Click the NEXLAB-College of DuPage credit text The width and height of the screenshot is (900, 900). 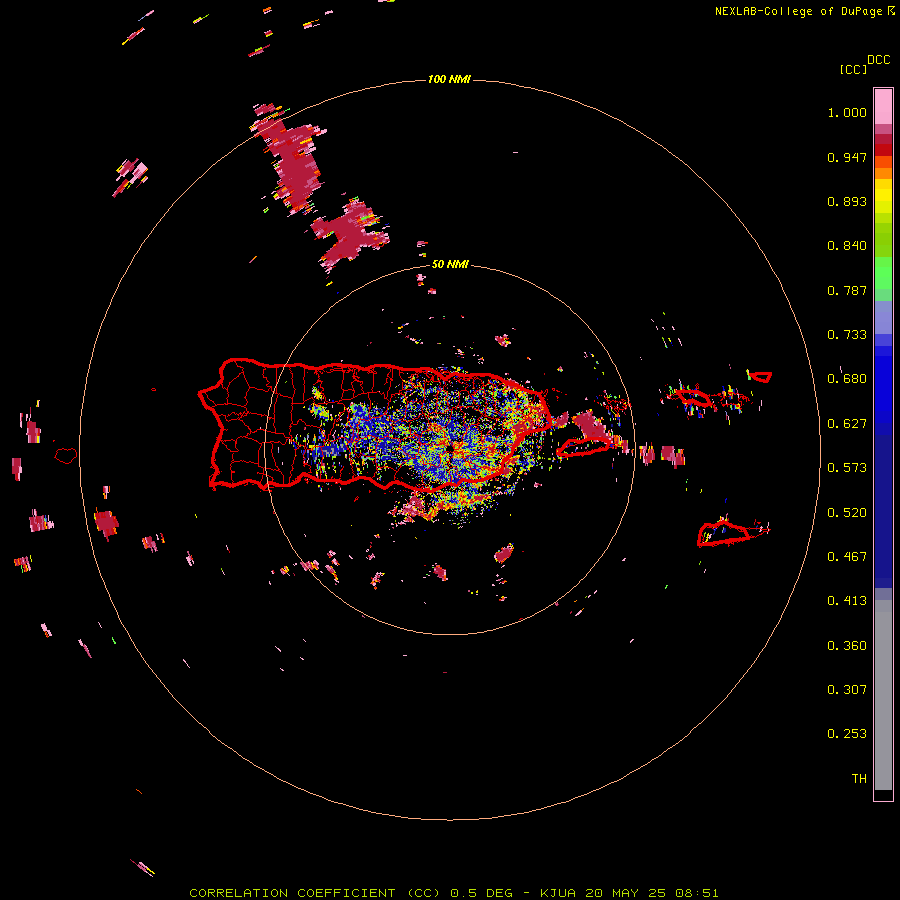pos(798,11)
